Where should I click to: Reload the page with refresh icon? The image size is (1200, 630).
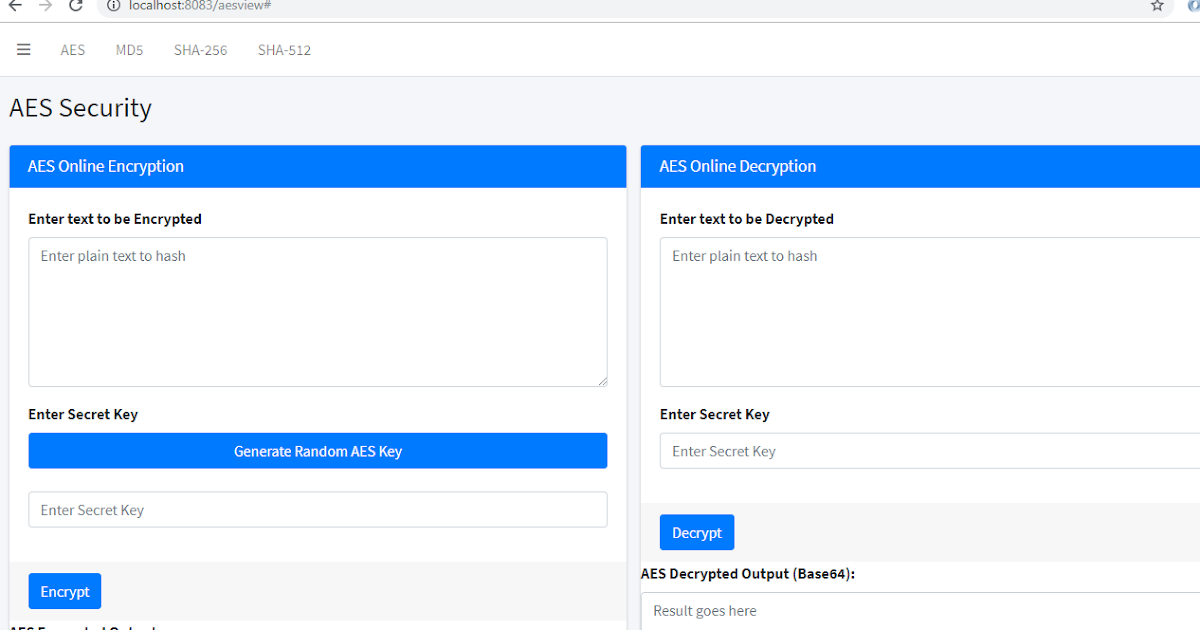[75, 6]
